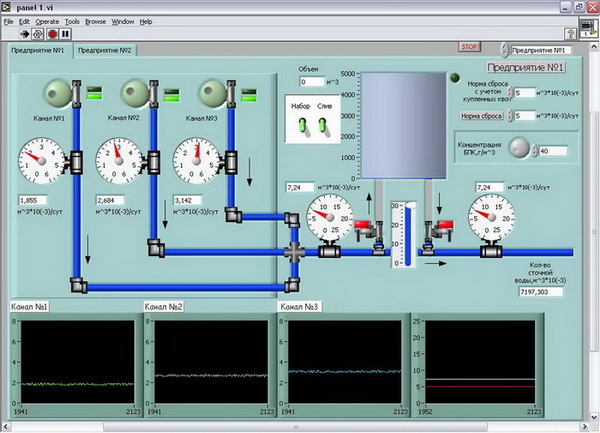Viewport: 600px width, 433px height.
Task: Click the Канал №1 round knob
Action: [57, 93]
